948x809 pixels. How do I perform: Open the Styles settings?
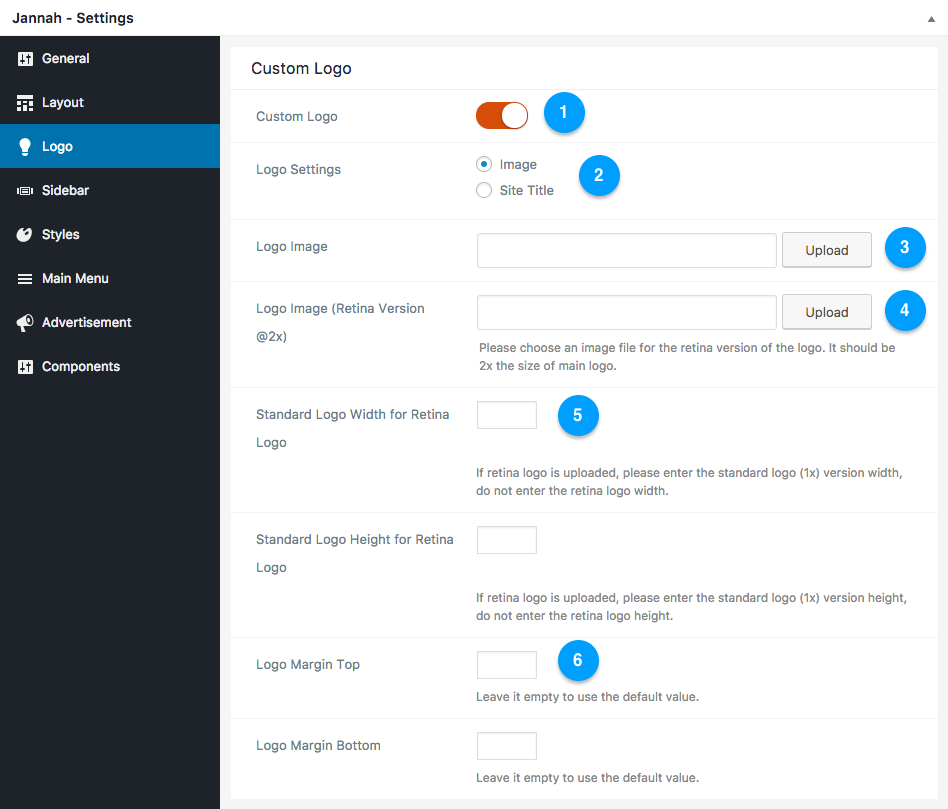point(110,235)
